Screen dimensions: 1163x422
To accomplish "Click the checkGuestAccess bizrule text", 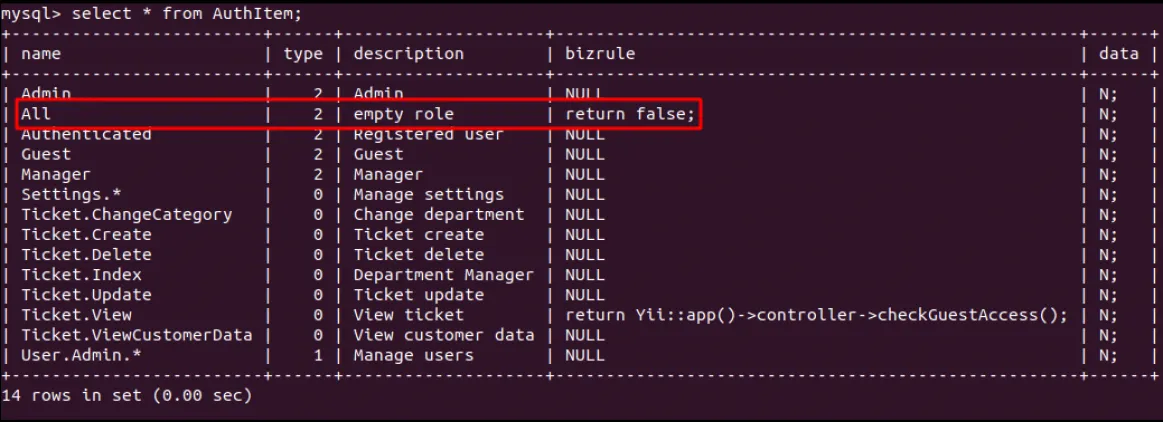I will click(817, 314).
